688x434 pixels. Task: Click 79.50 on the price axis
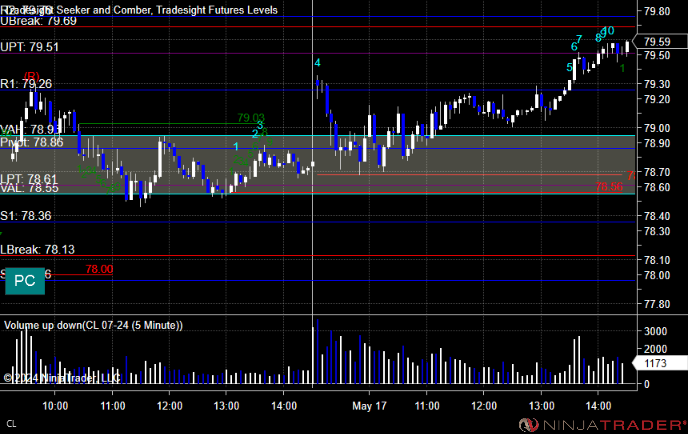pyautogui.click(x=657, y=55)
